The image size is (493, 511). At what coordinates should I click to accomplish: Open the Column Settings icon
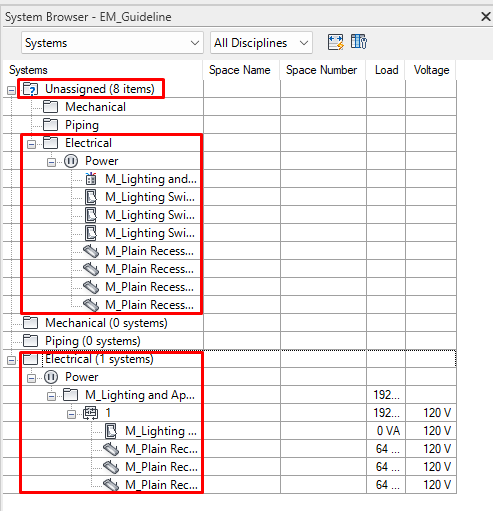coord(359,42)
